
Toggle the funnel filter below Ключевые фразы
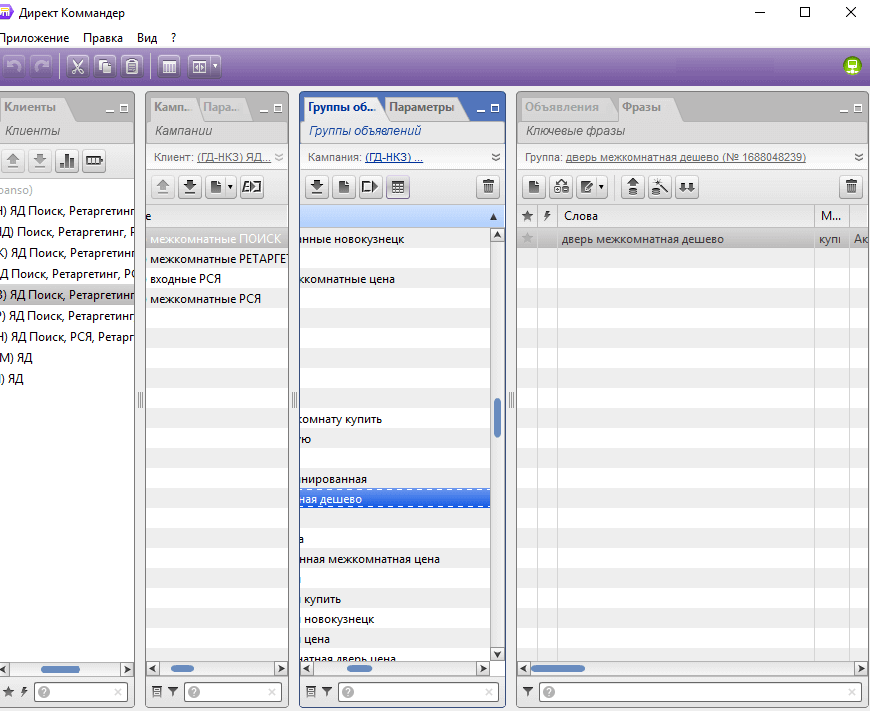(x=528, y=691)
